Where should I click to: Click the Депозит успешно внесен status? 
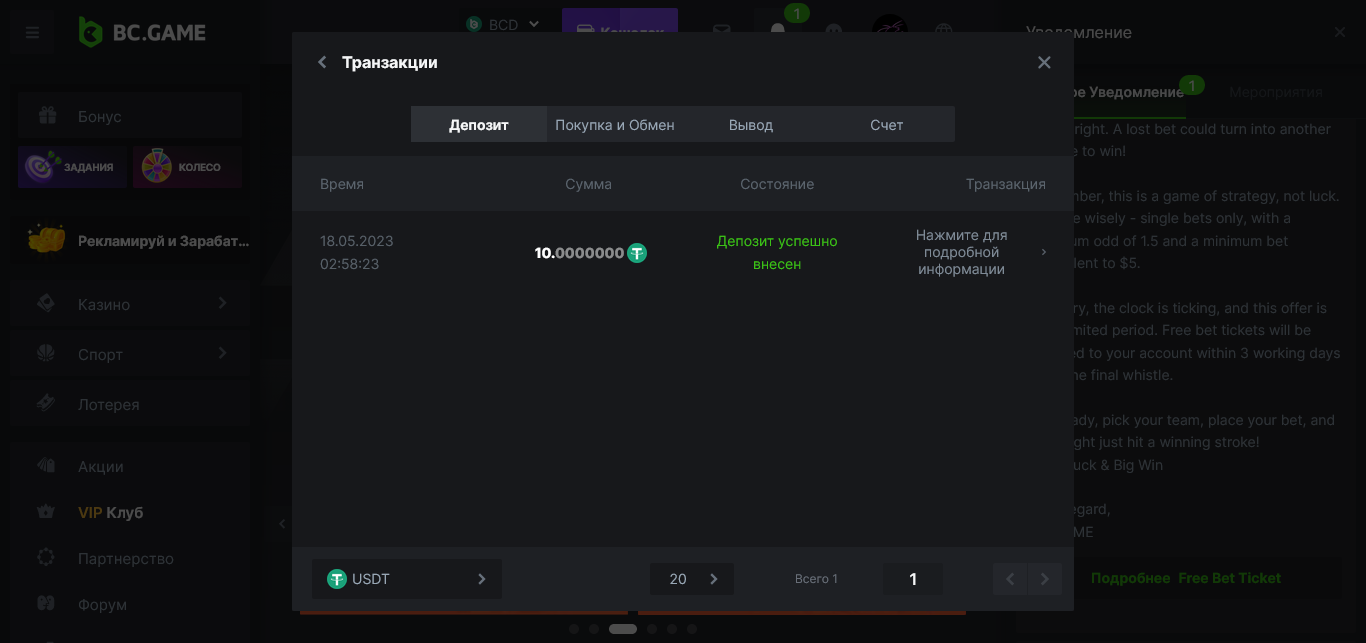coord(777,252)
